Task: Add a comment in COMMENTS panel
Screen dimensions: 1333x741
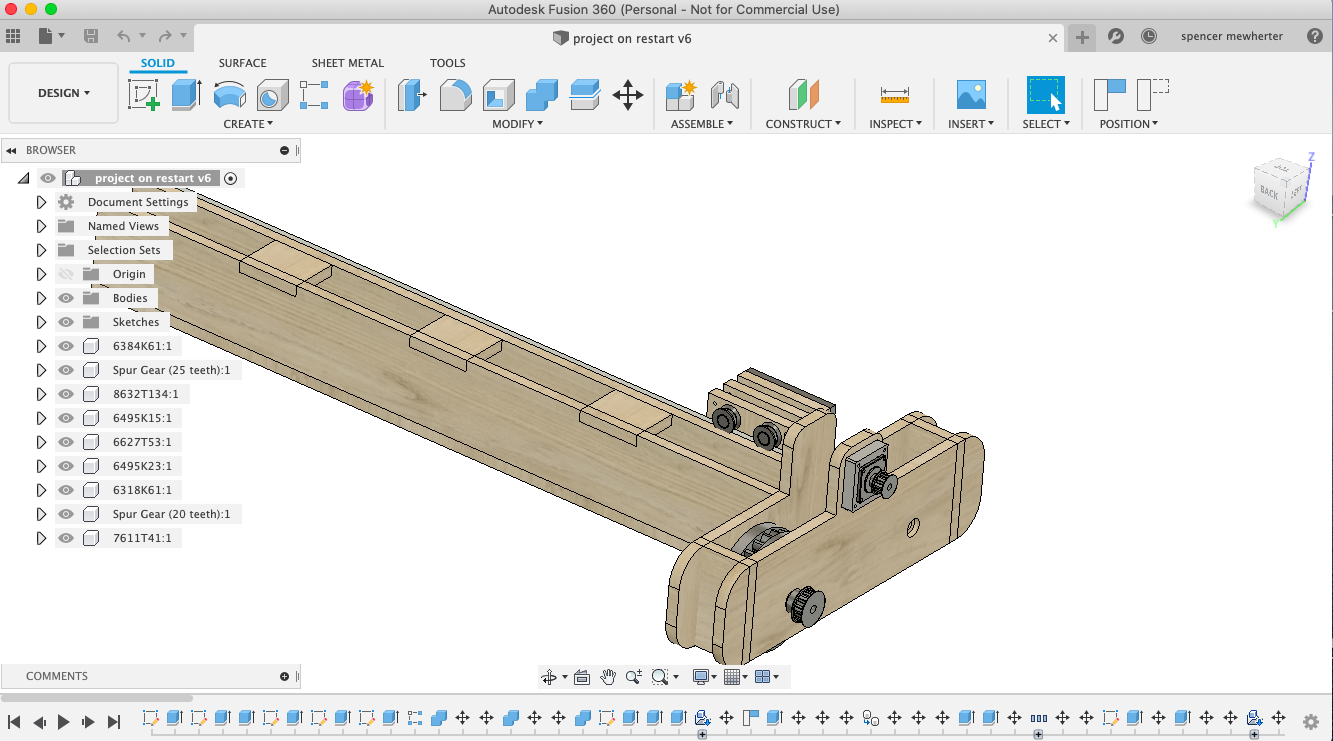Action: coord(285,676)
